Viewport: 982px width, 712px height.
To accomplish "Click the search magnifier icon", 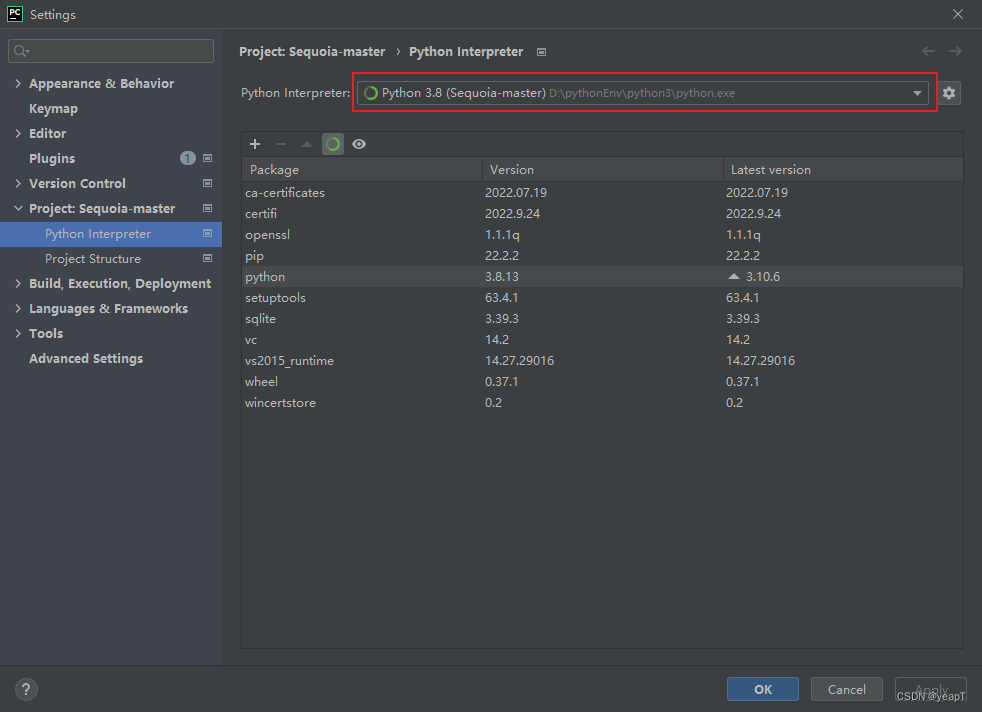I will coord(21,51).
